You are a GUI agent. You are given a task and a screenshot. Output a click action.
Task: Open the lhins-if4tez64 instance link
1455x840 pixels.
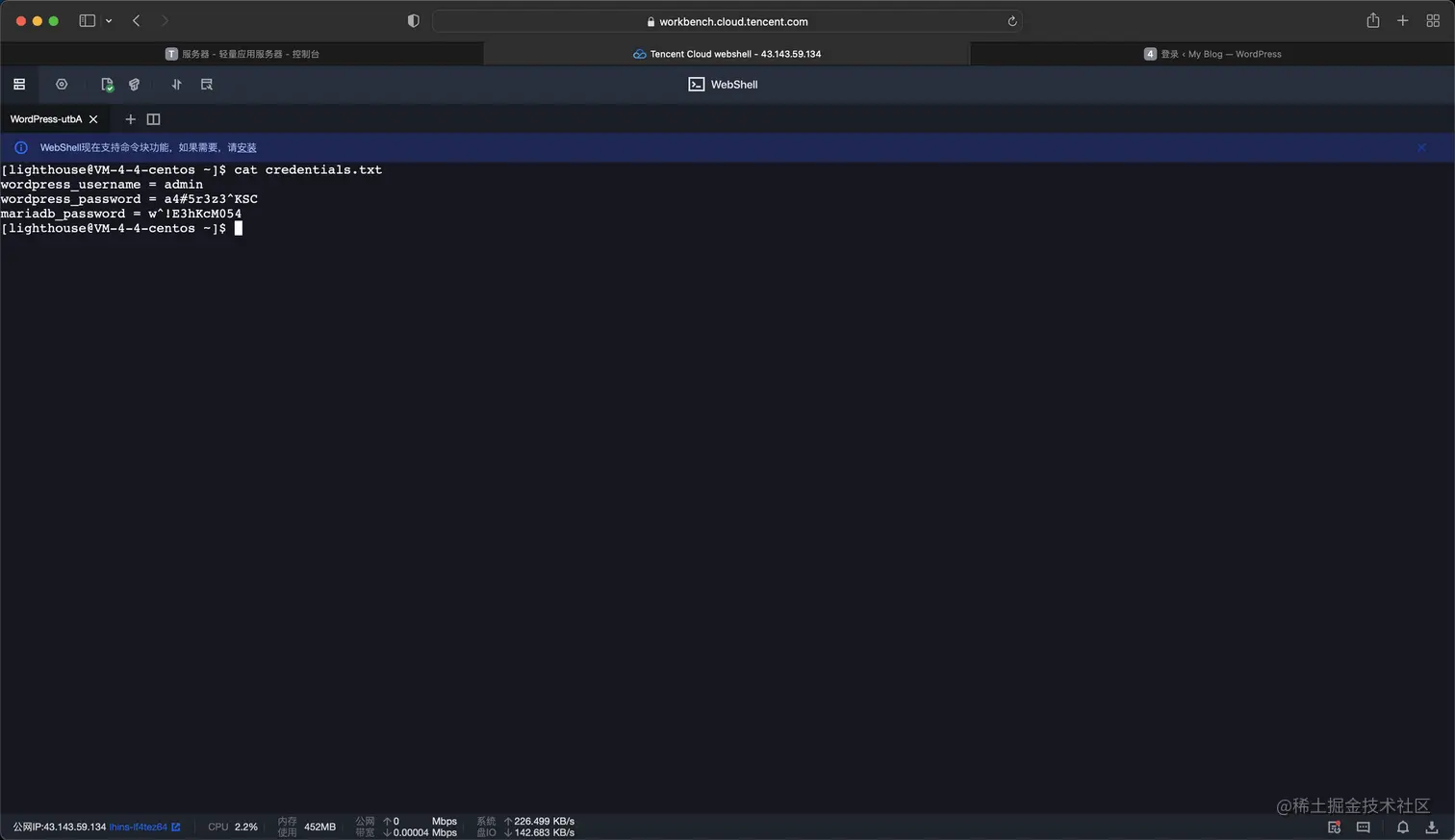(x=139, y=827)
